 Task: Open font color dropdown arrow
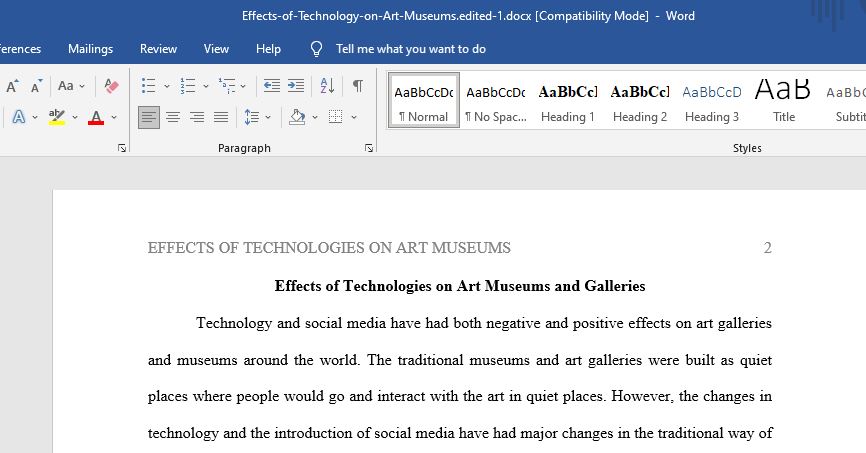point(114,117)
